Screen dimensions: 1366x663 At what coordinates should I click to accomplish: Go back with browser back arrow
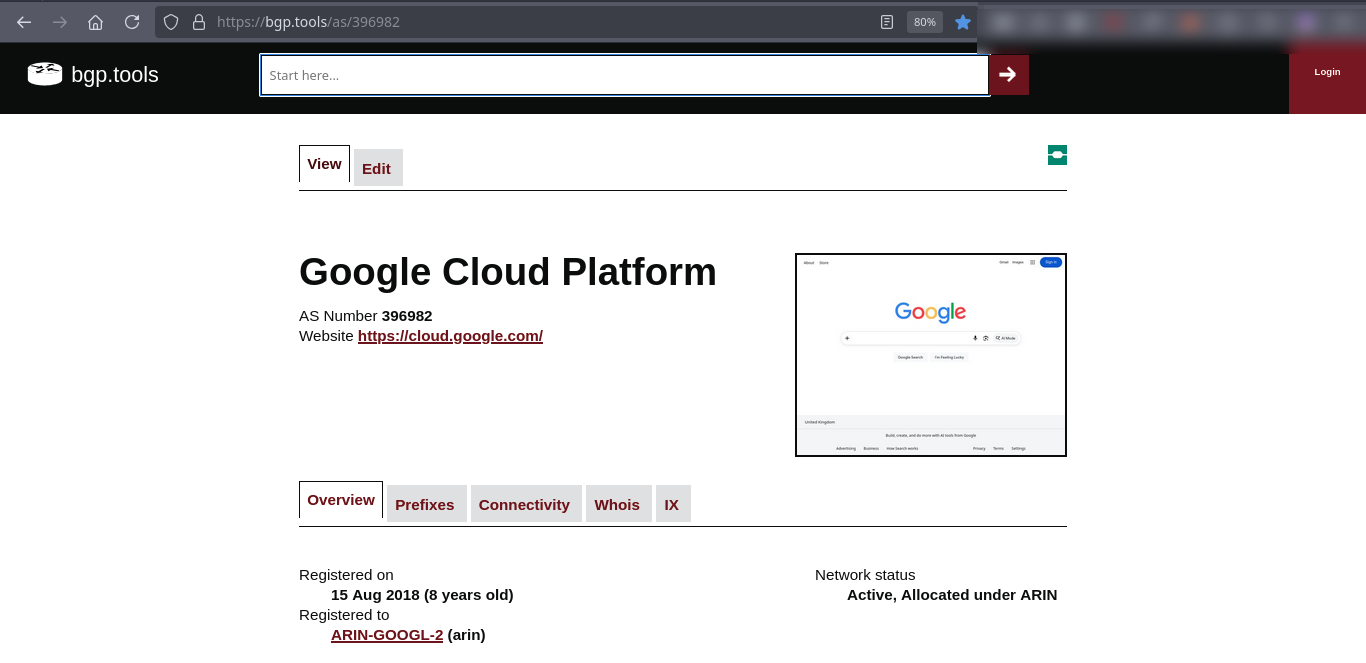24,22
